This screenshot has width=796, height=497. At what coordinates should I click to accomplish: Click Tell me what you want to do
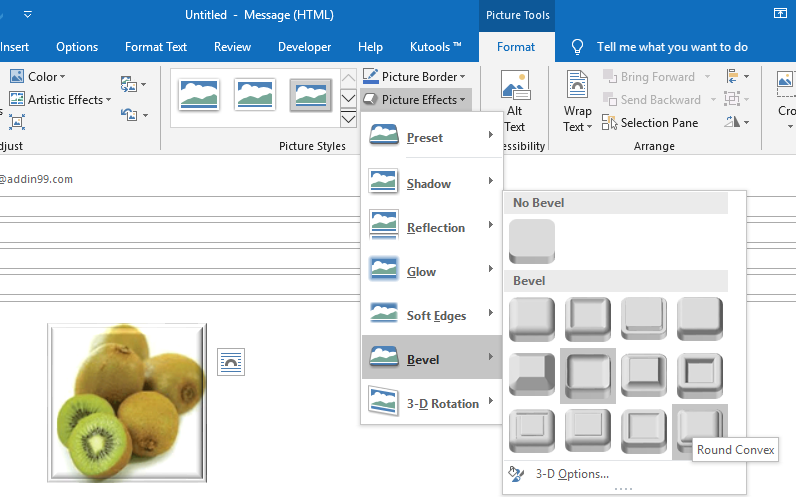click(672, 47)
